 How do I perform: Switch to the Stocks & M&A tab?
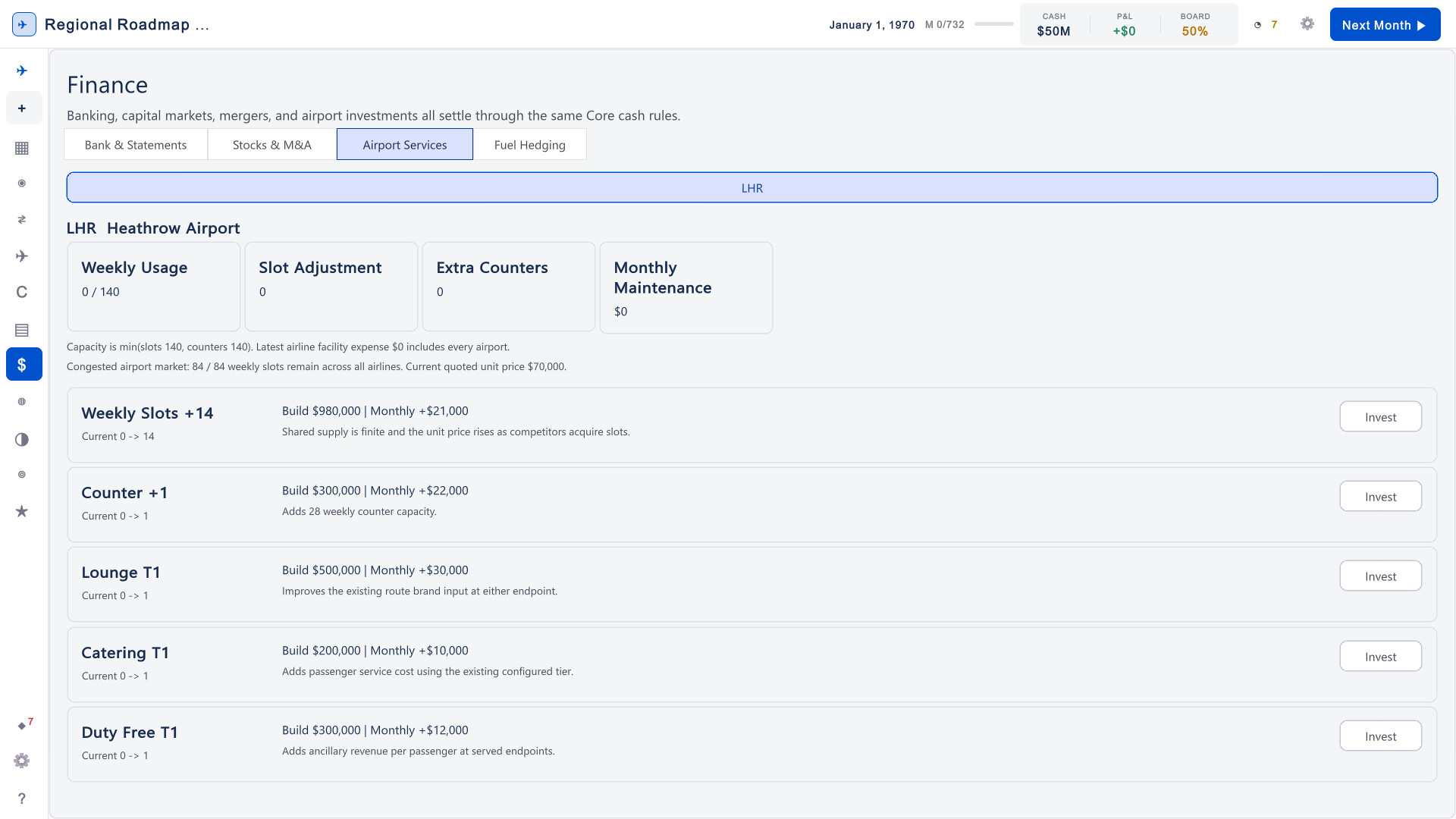click(x=272, y=144)
